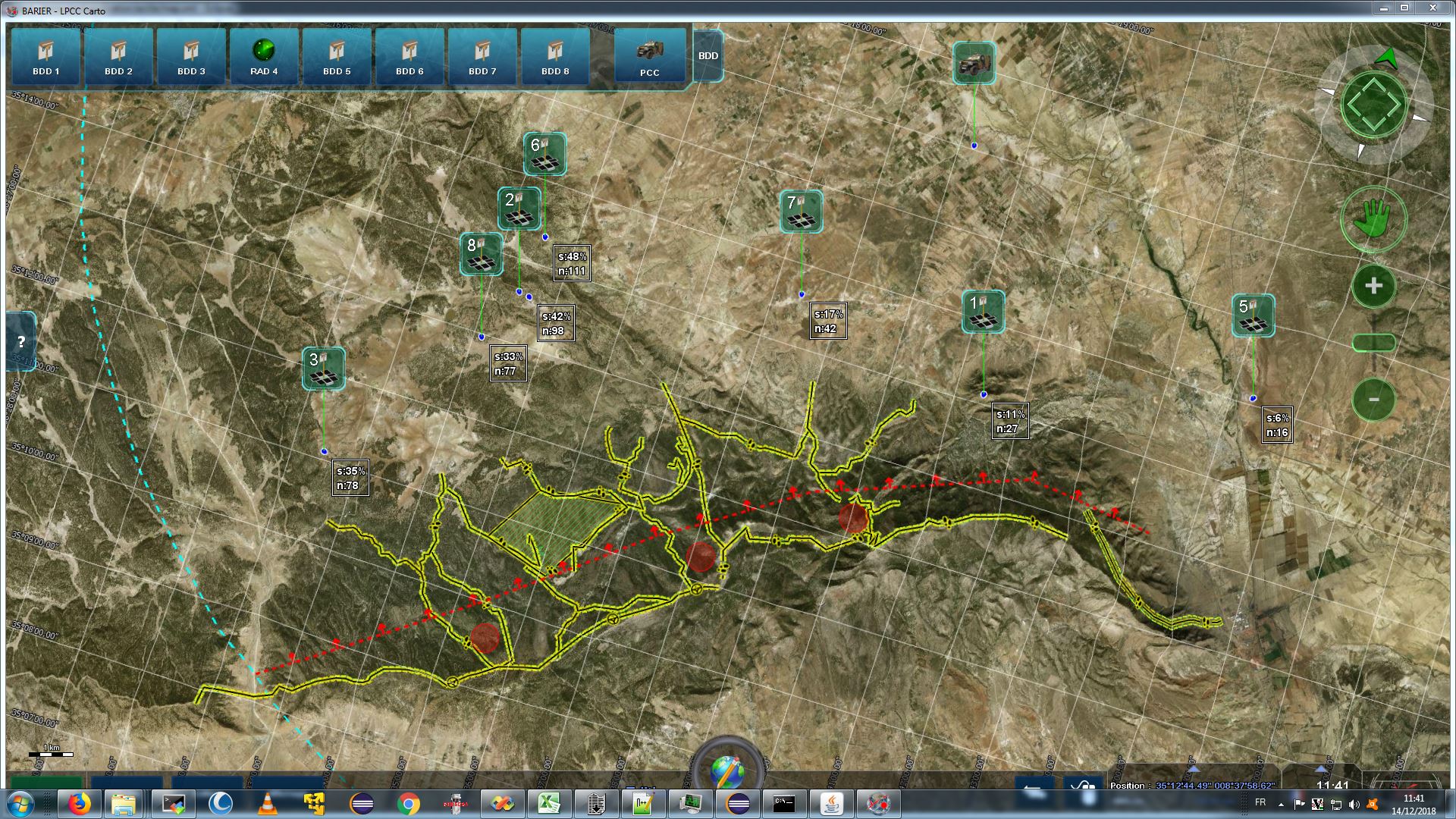This screenshot has width=1456, height=819.
Task: Click the FR language indicator
Action: click(1260, 802)
